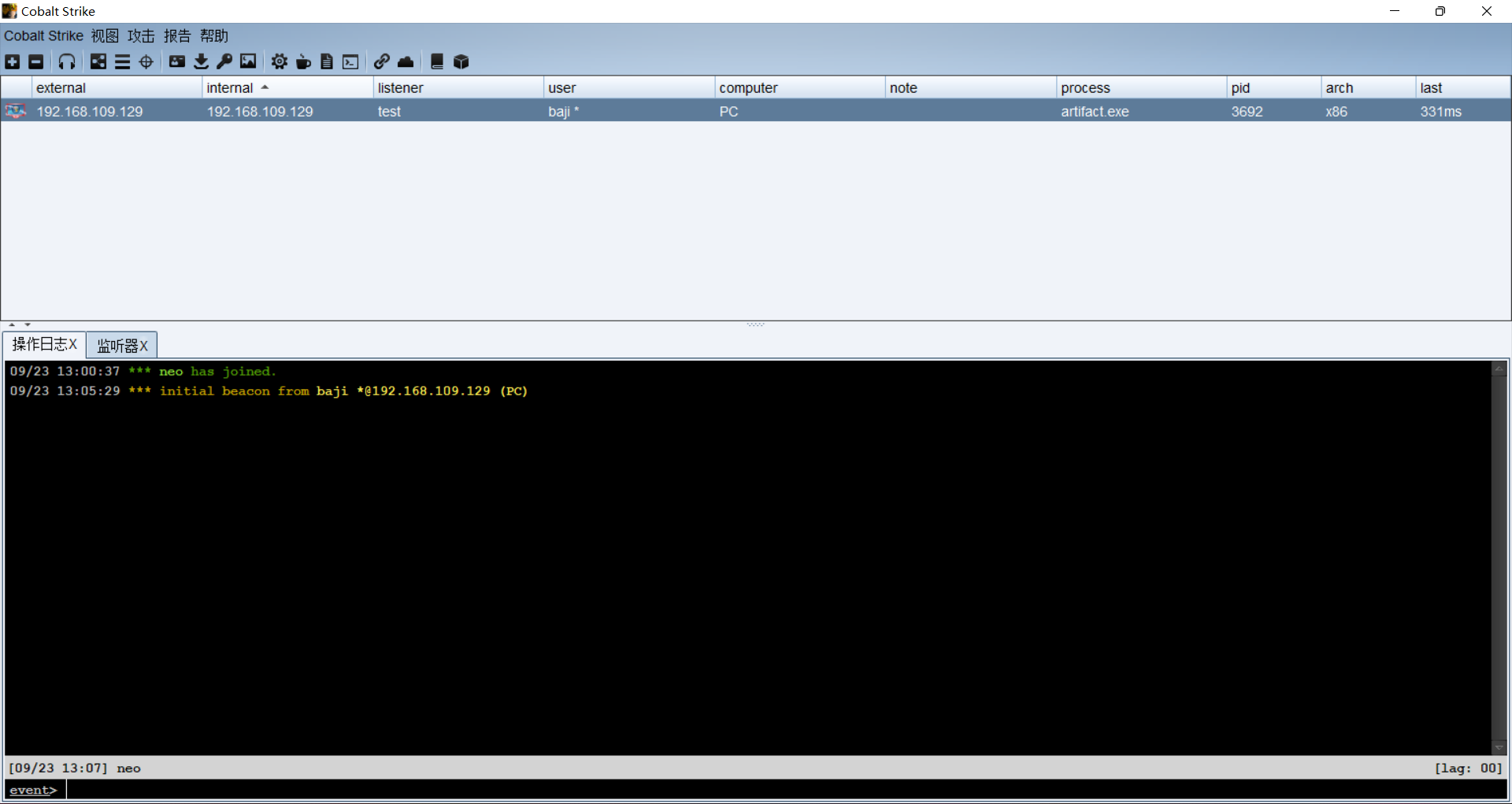Viewport: 1512px width, 804px height.
Task: Open the 攻击 menu
Action: [x=141, y=35]
